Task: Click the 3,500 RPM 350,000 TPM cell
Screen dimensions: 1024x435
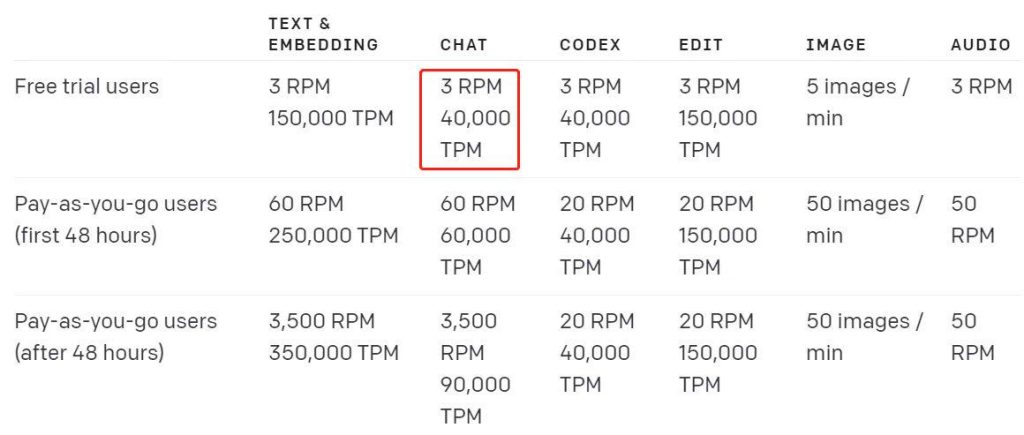Action: click(x=333, y=337)
